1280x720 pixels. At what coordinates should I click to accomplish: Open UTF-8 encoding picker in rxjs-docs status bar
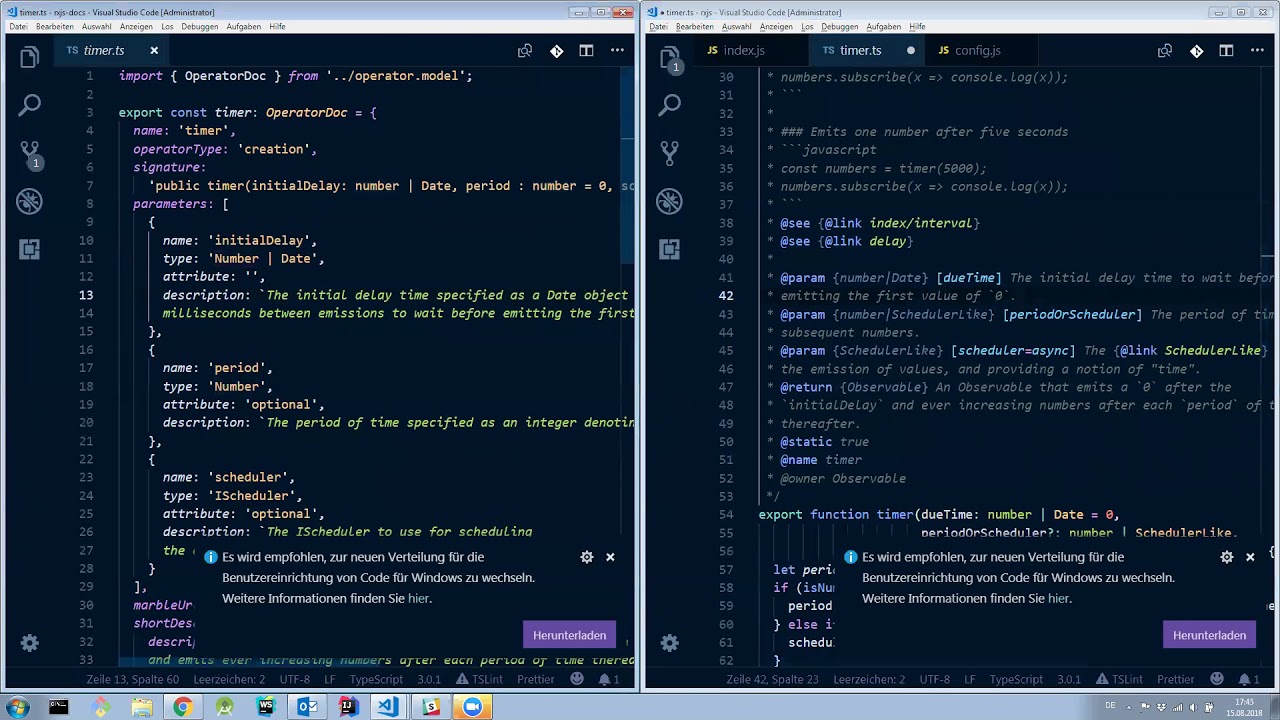click(295, 679)
